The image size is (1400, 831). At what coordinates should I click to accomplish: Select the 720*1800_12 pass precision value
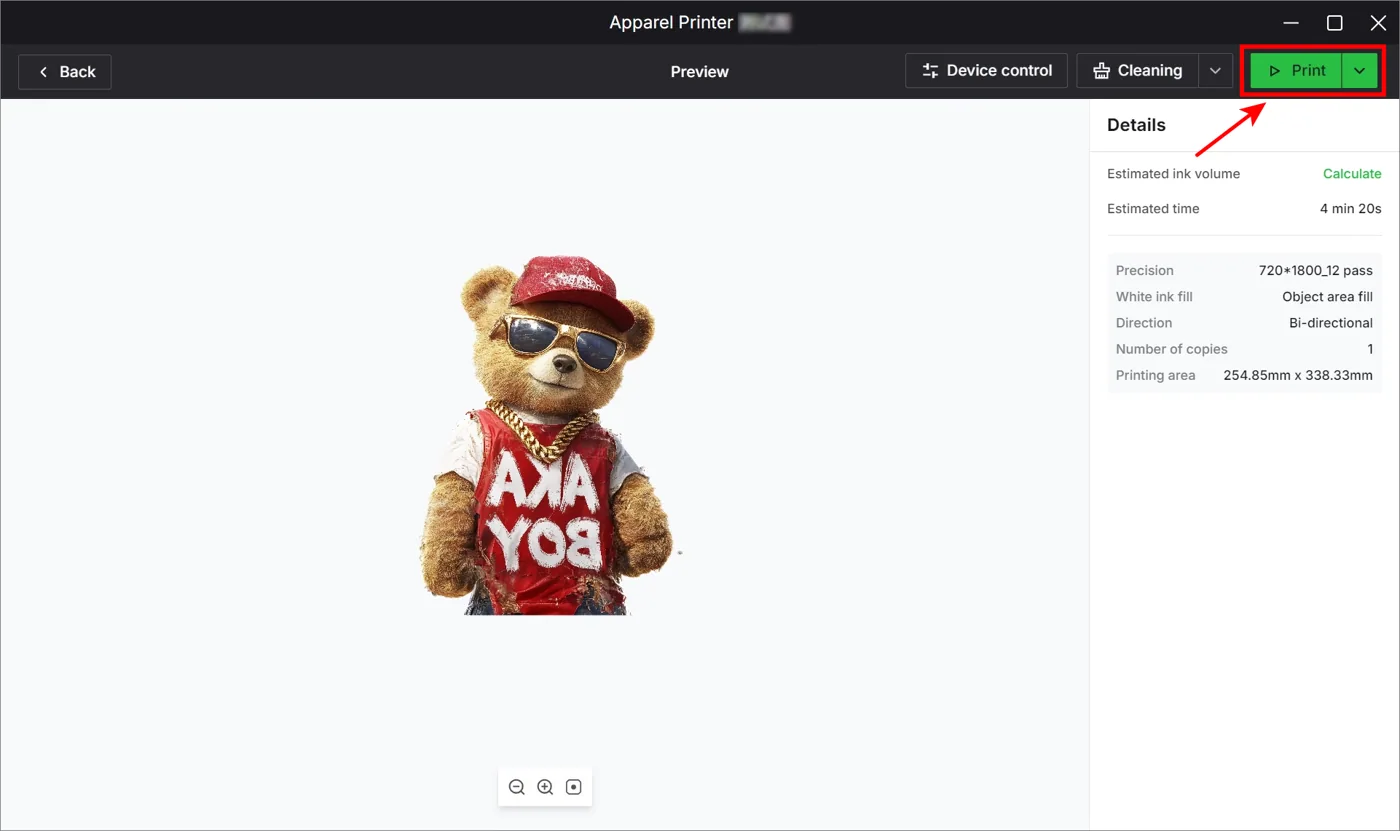[x=1315, y=271]
